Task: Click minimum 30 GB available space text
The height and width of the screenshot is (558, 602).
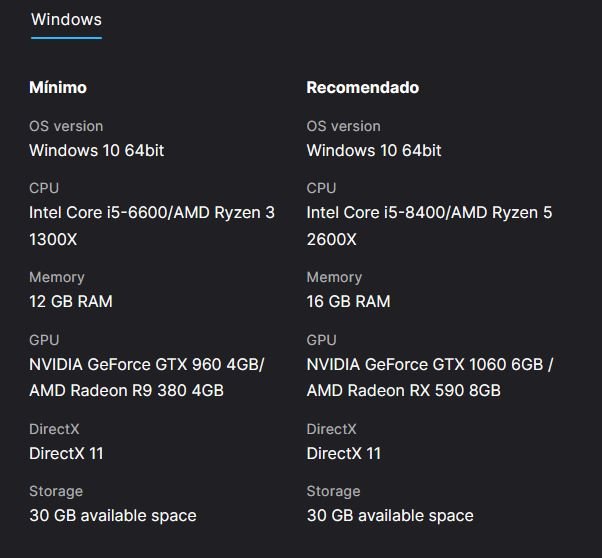Action: tap(113, 516)
